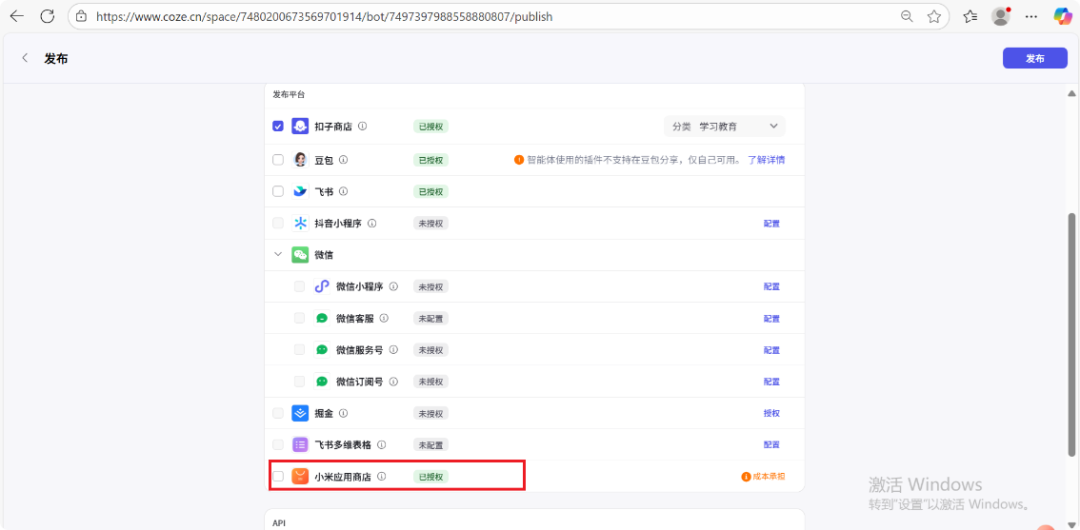Click the browser back arrow
Image resolution: width=1080 pixels, height=530 pixels.
16,17
